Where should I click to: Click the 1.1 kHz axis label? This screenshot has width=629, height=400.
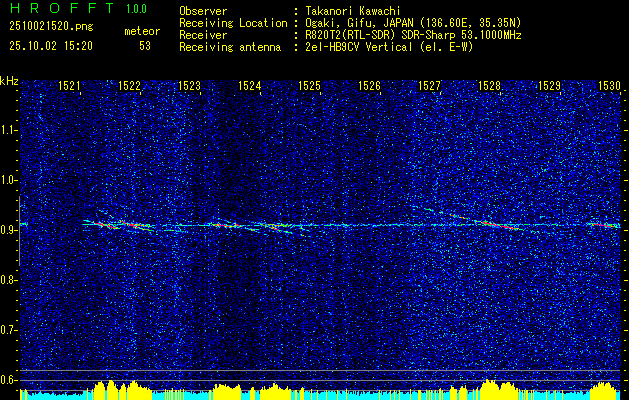coord(8,130)
